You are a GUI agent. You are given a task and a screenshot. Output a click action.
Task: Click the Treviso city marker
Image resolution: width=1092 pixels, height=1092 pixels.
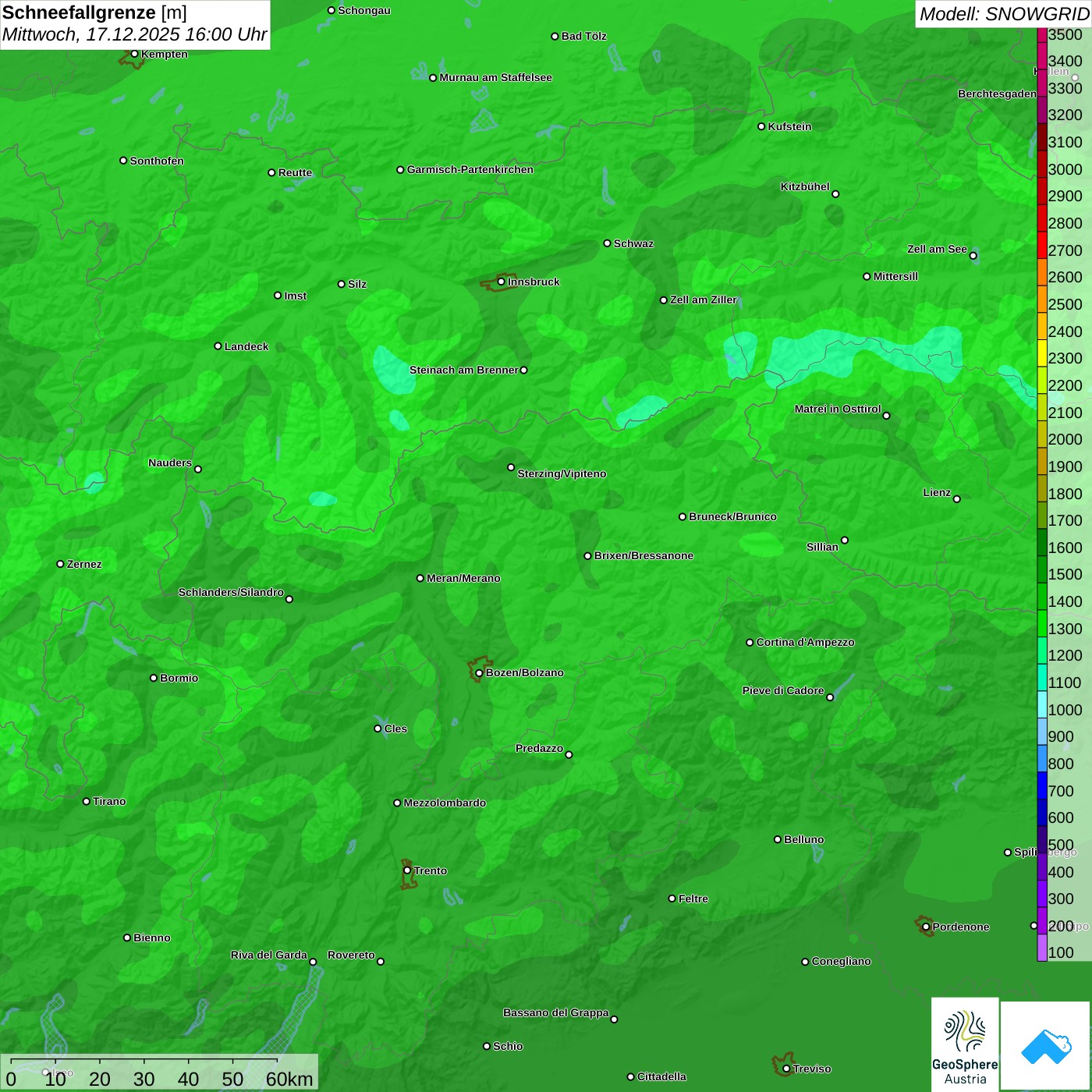click(x=786, y=1069)
